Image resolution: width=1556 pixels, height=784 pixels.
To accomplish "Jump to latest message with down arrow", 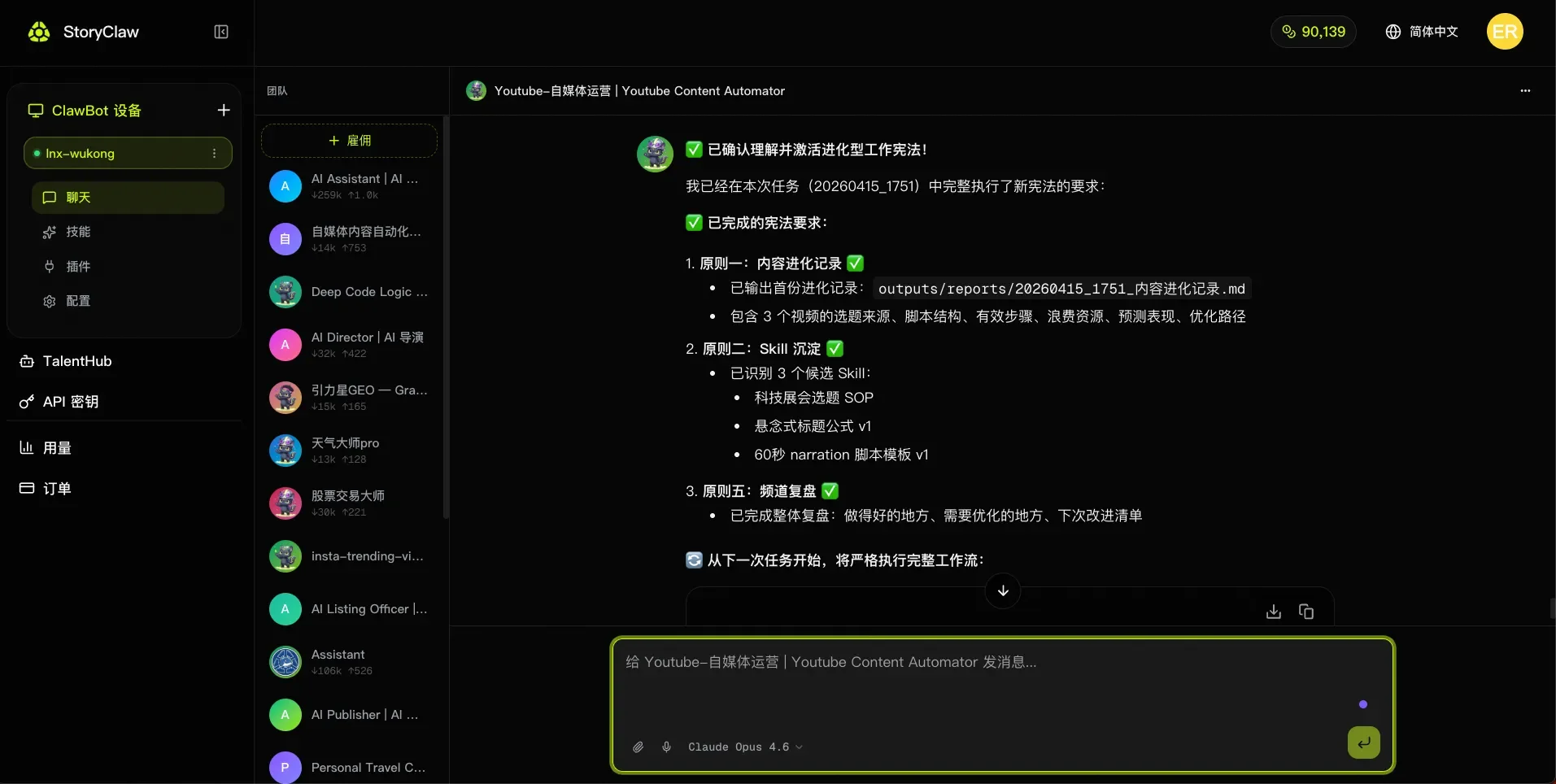I will click(x=1003, y=590).
